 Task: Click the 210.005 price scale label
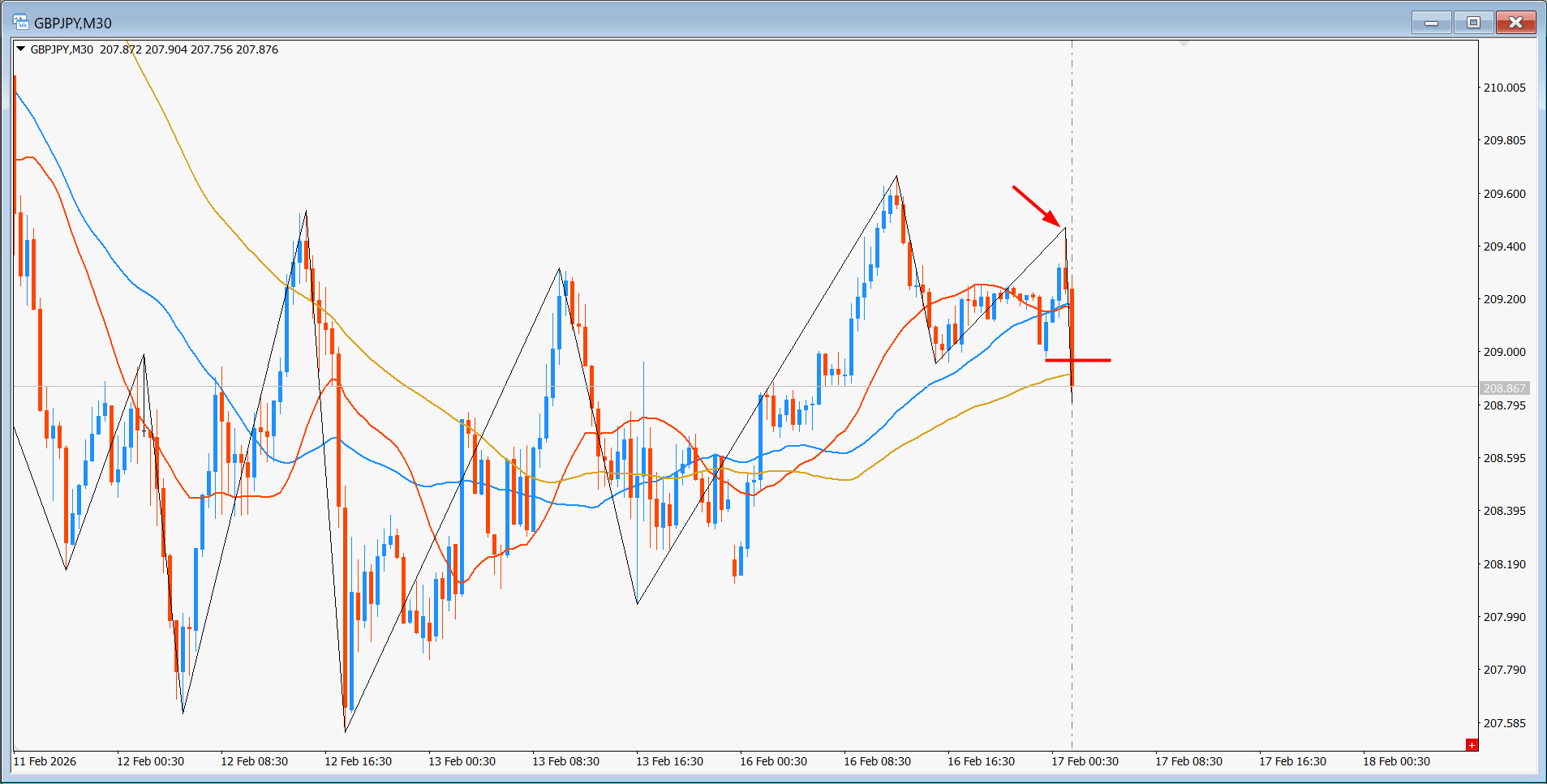point(1504,88)
